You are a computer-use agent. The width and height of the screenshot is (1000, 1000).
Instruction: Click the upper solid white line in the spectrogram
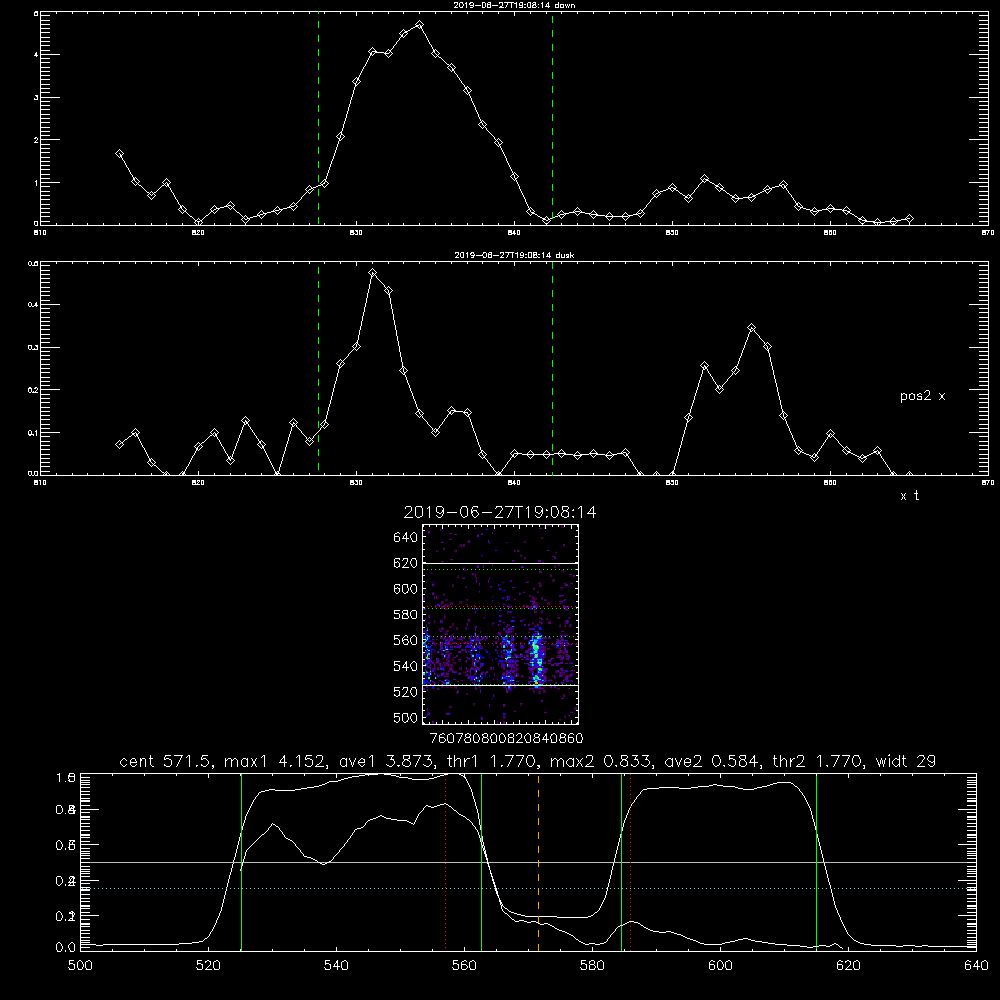501,563
